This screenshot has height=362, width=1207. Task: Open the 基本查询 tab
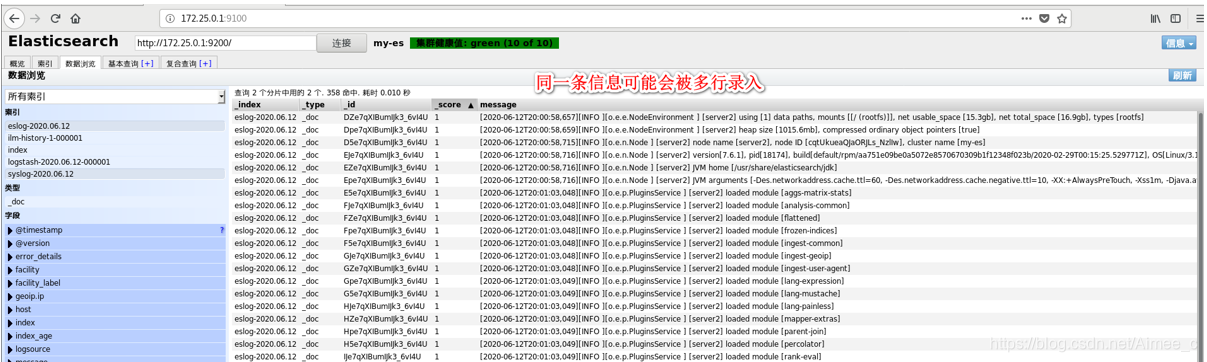[x=131, y=63]
